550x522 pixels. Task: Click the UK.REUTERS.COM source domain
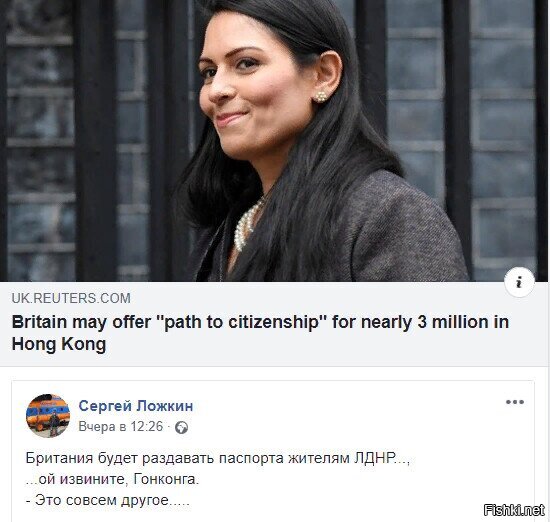click(x=71, y=298)
